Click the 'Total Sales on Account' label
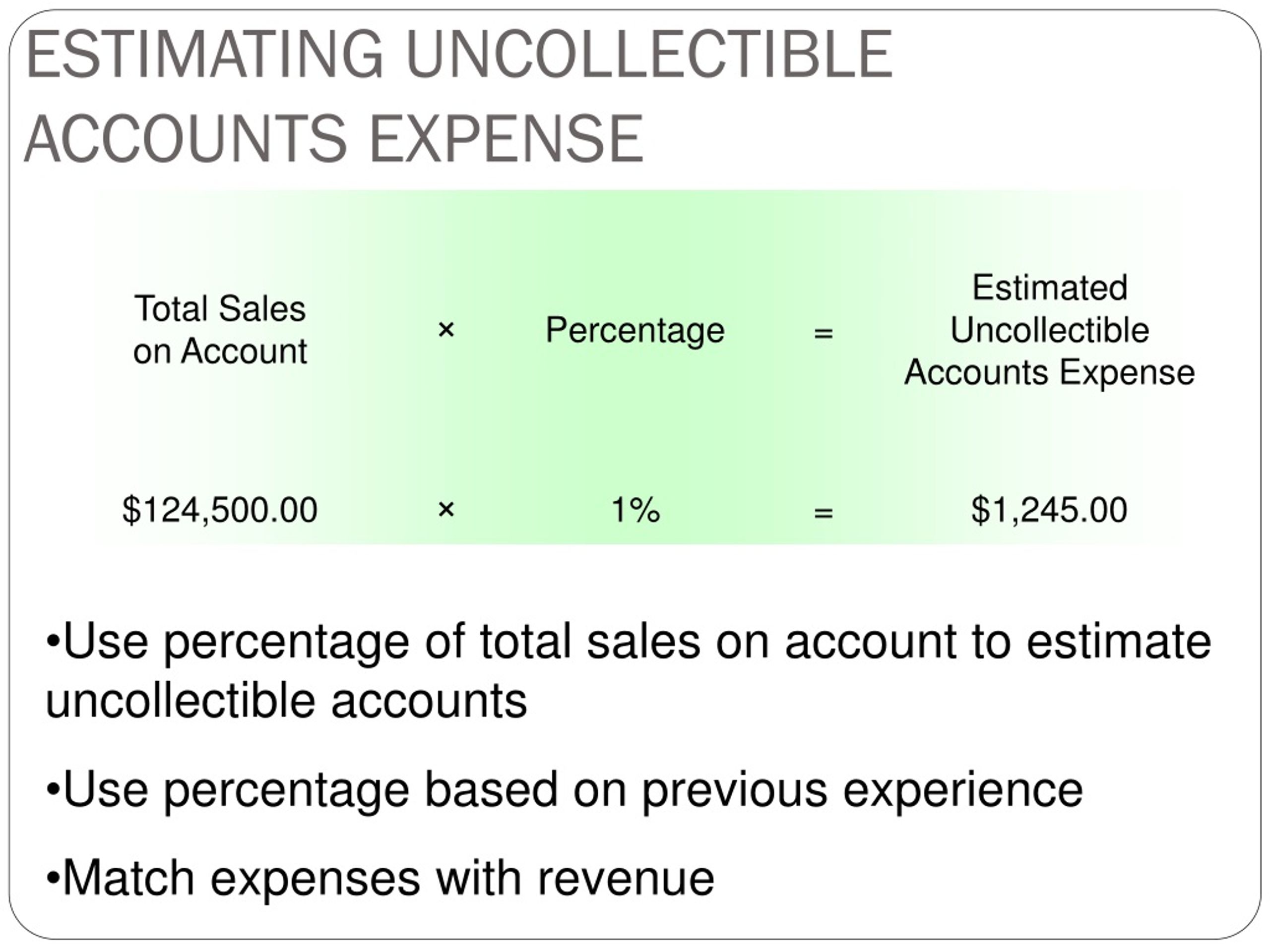 (220, 330)
